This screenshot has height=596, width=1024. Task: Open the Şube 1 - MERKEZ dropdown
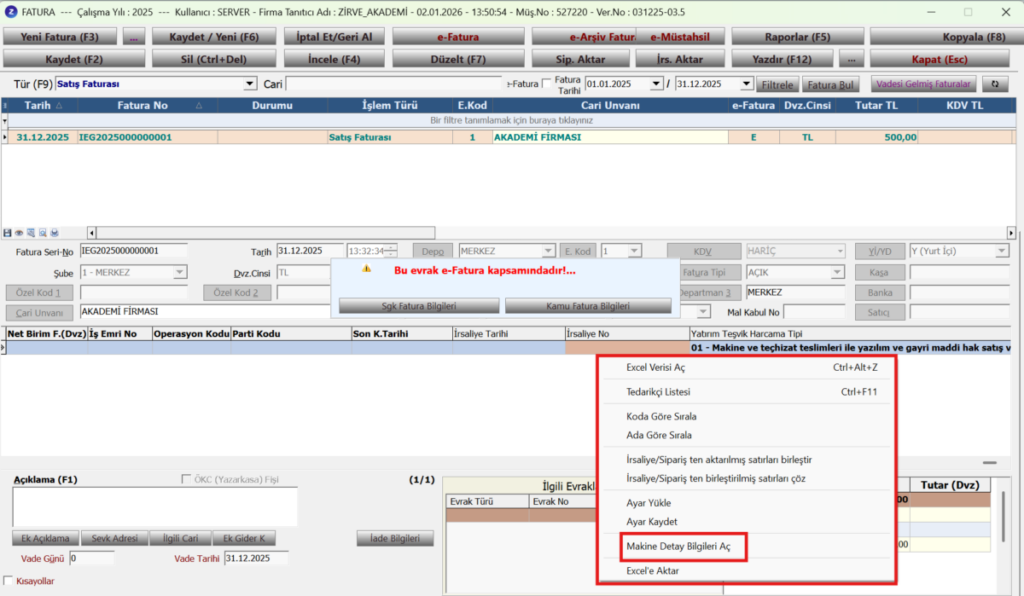180,272
